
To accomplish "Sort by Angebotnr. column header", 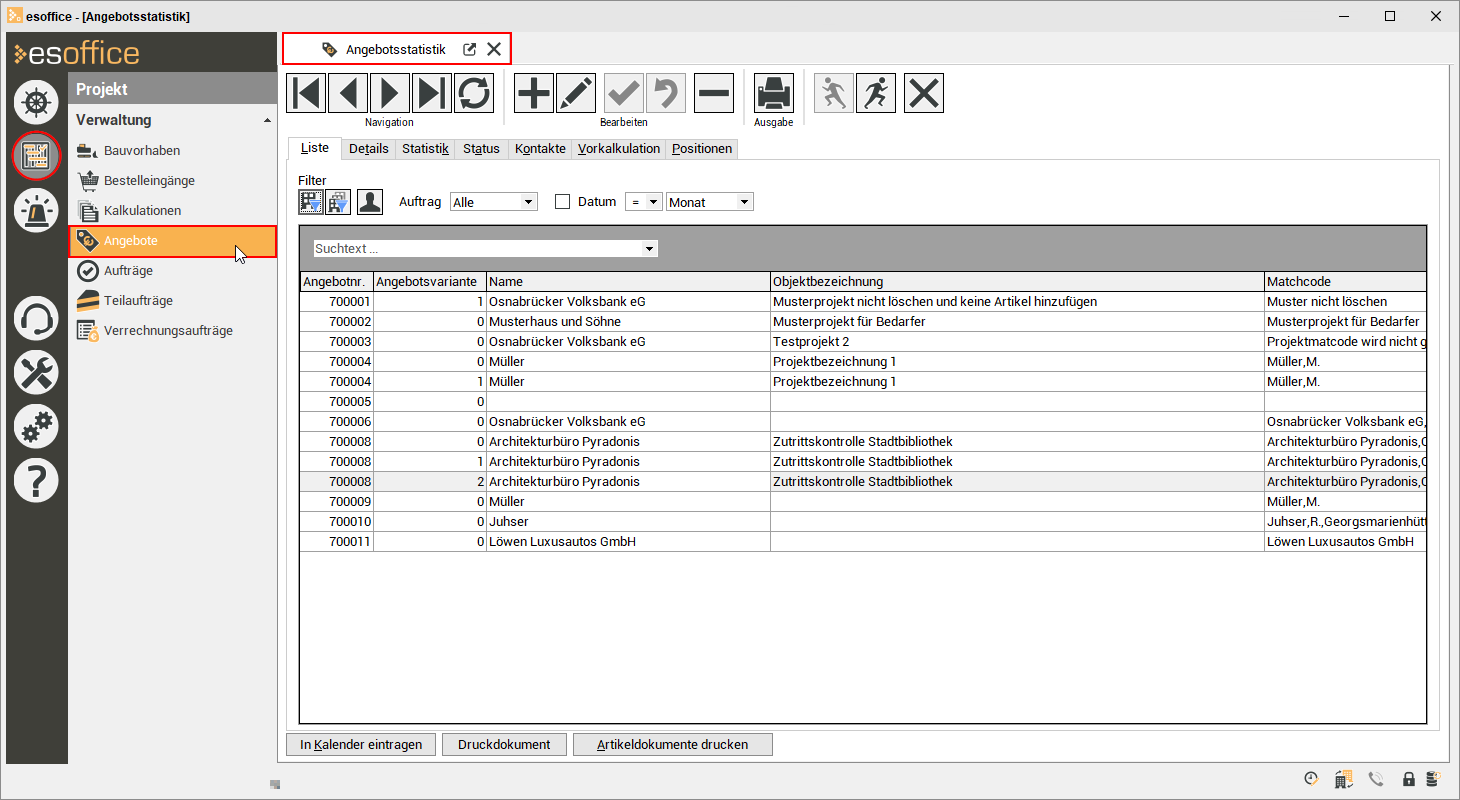I will [337, 282].
